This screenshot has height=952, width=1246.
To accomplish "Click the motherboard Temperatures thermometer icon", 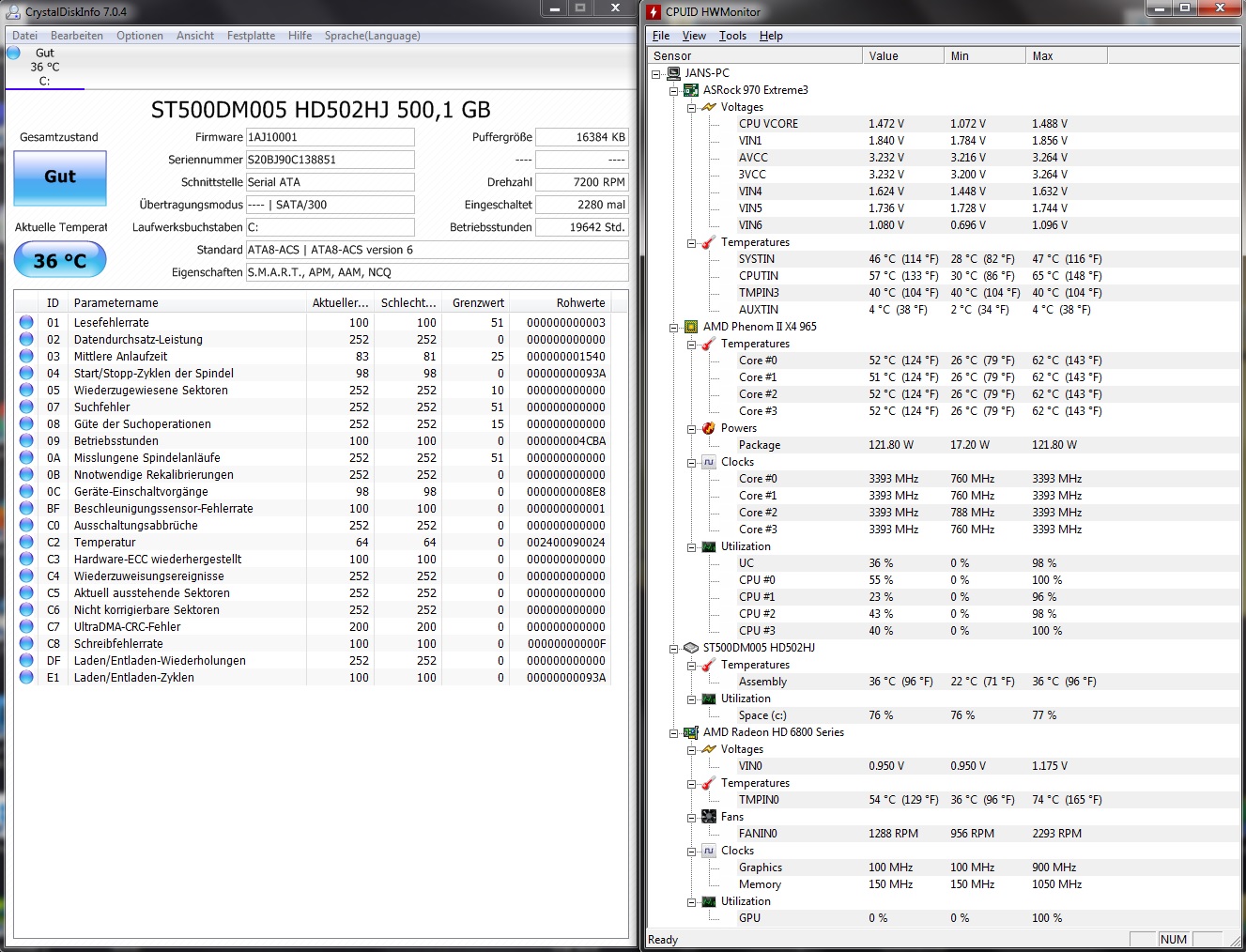I will [709, 242].
